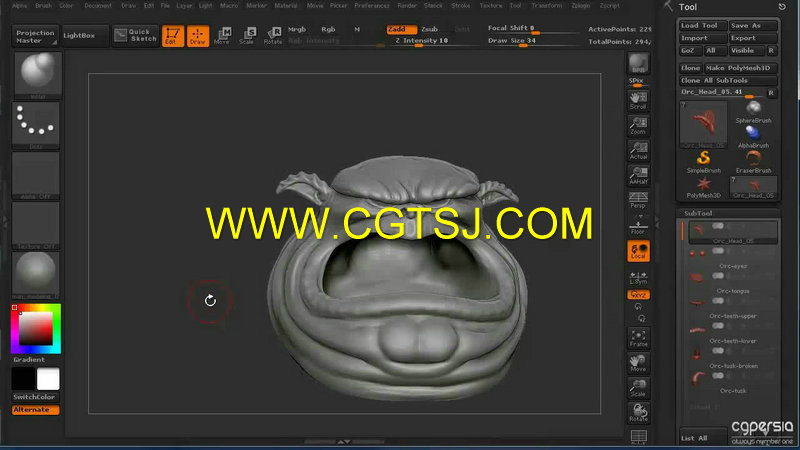This screenshot has height=450, width=800.
Task: Open the material sphere selector
Action: coord(36,276)
